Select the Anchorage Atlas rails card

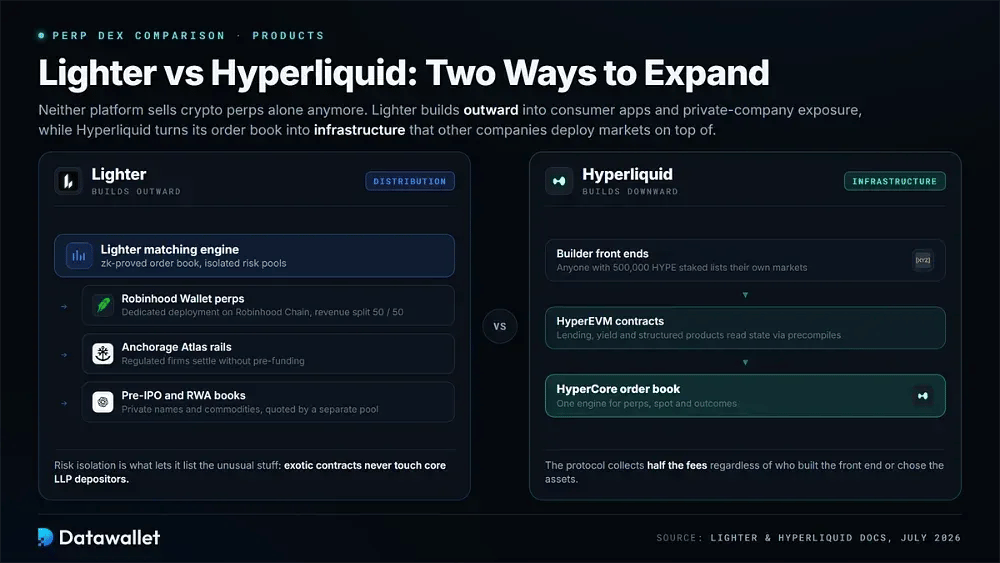click(x=268, y=353)
